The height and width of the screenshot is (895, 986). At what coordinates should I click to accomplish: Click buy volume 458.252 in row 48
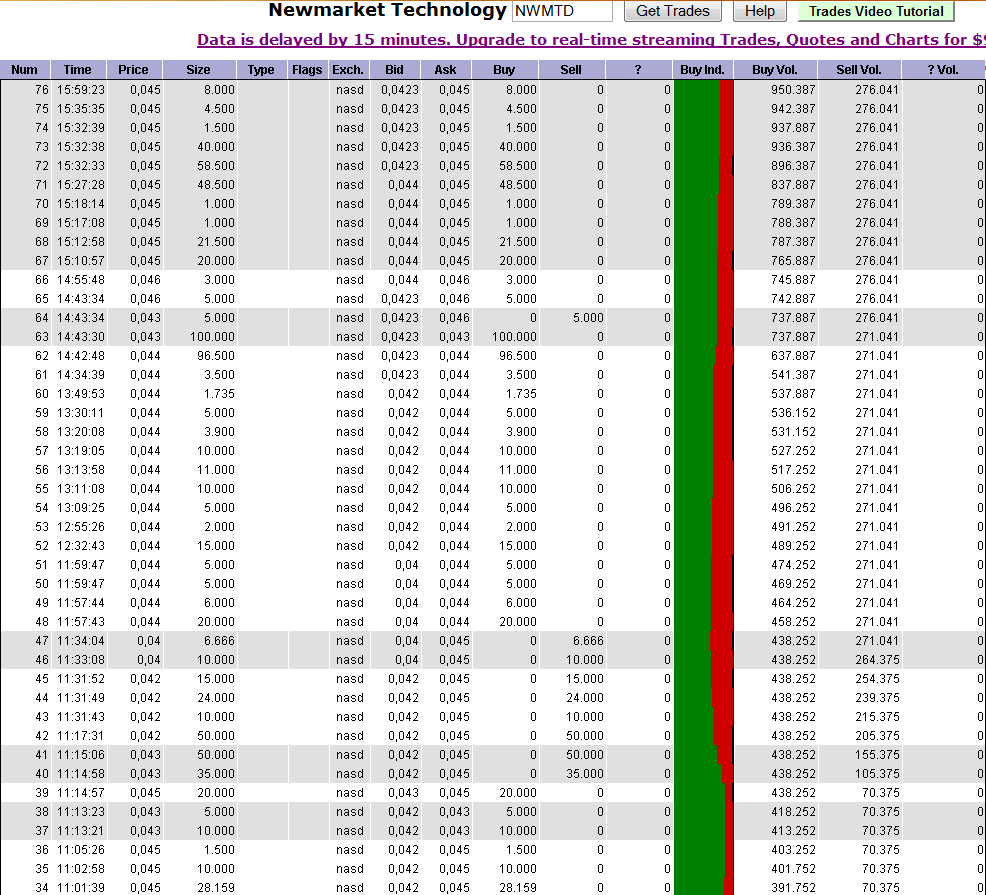point(793,622)
